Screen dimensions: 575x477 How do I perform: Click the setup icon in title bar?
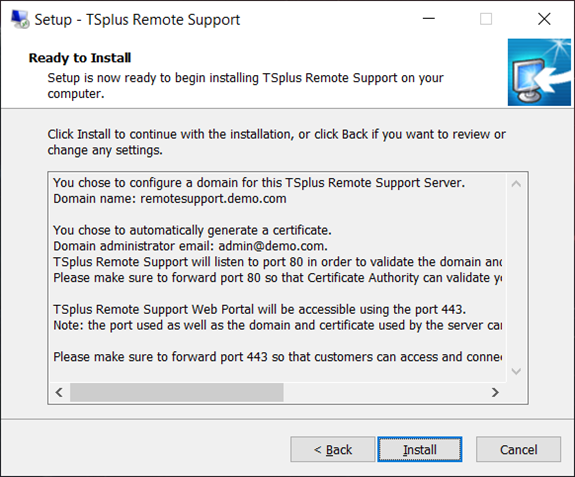(20, 19)
